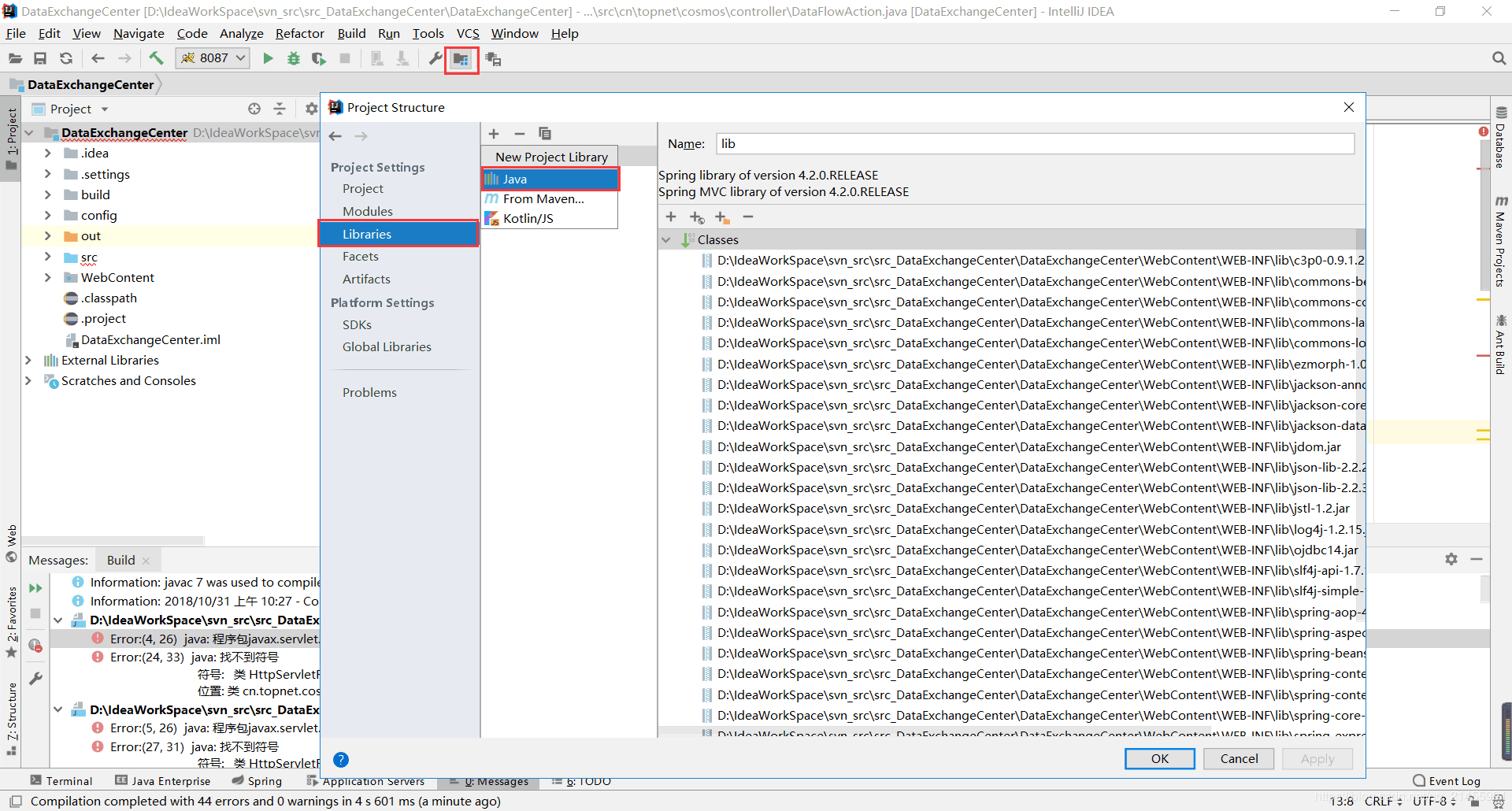
Task: Collapse the Classes node in the library view
Action: point(667,239)
